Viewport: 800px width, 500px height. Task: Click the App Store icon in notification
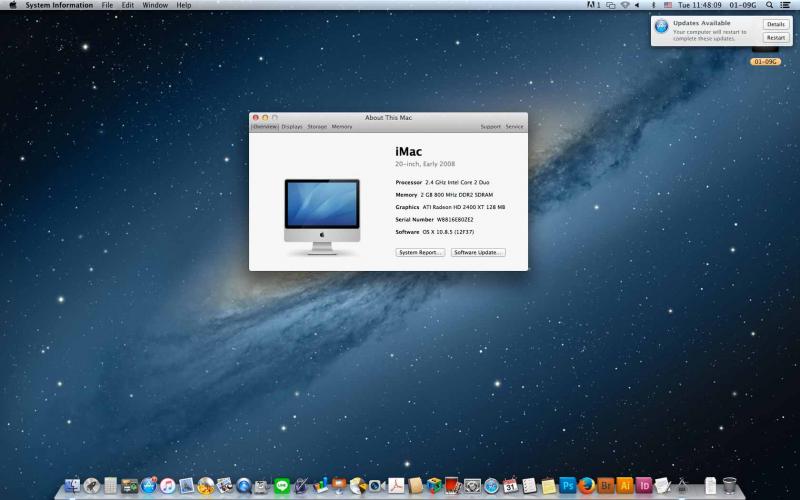tap(662, 27)
